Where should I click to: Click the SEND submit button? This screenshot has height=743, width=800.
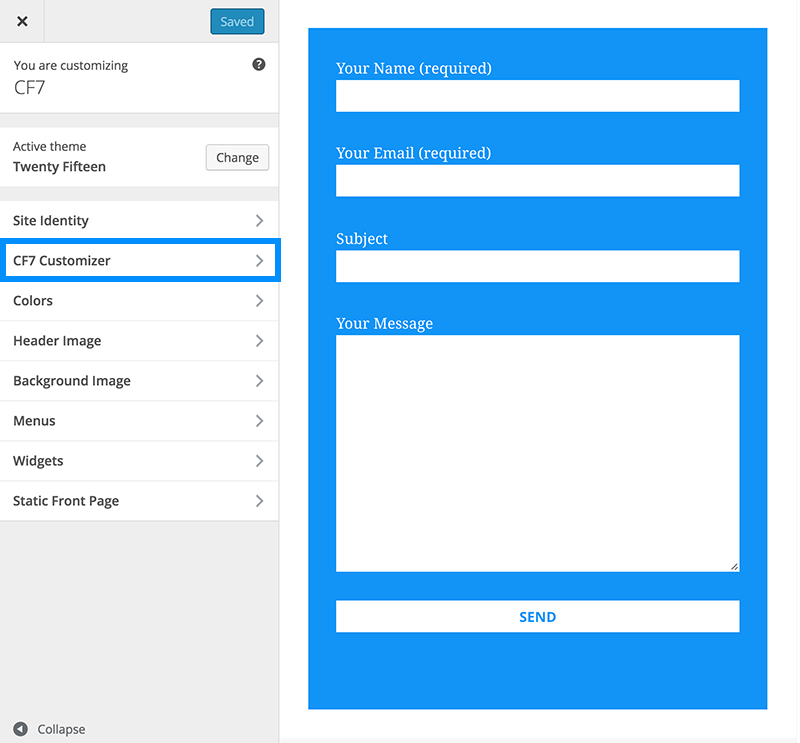click(537, 616)
